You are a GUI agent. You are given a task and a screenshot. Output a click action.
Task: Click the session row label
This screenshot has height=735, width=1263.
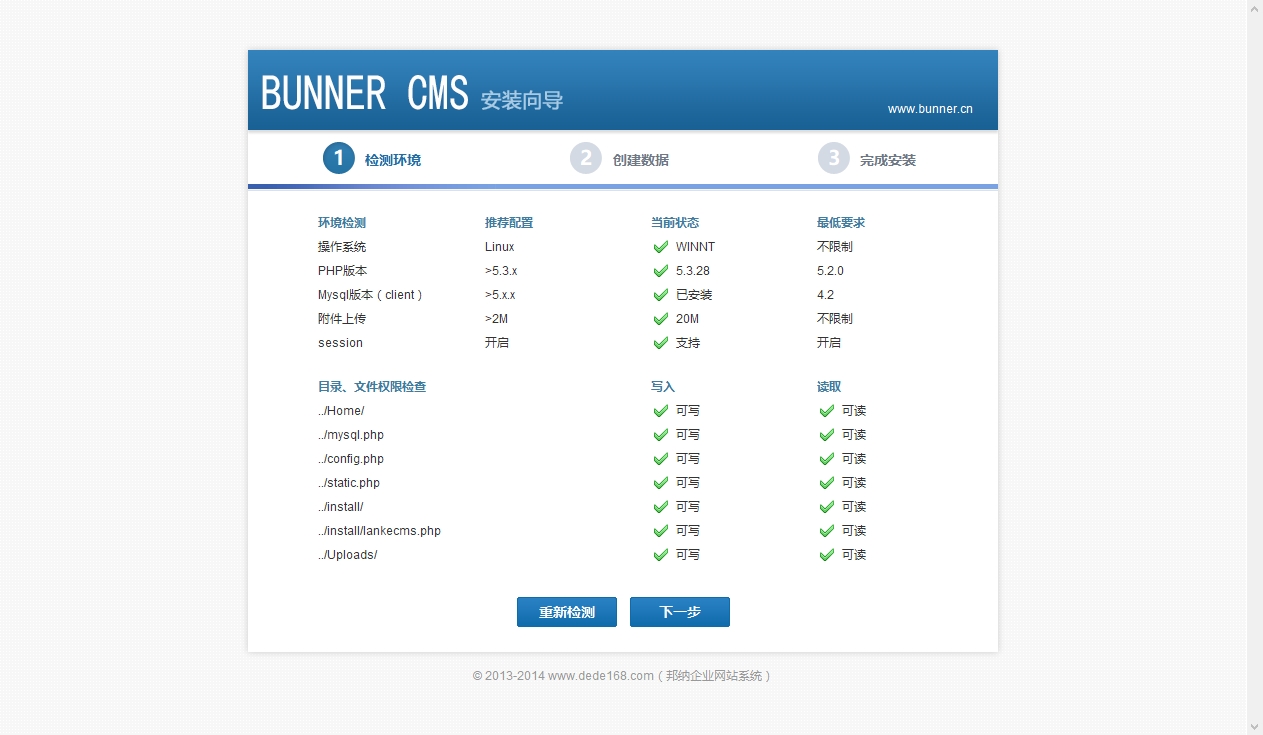340,343
